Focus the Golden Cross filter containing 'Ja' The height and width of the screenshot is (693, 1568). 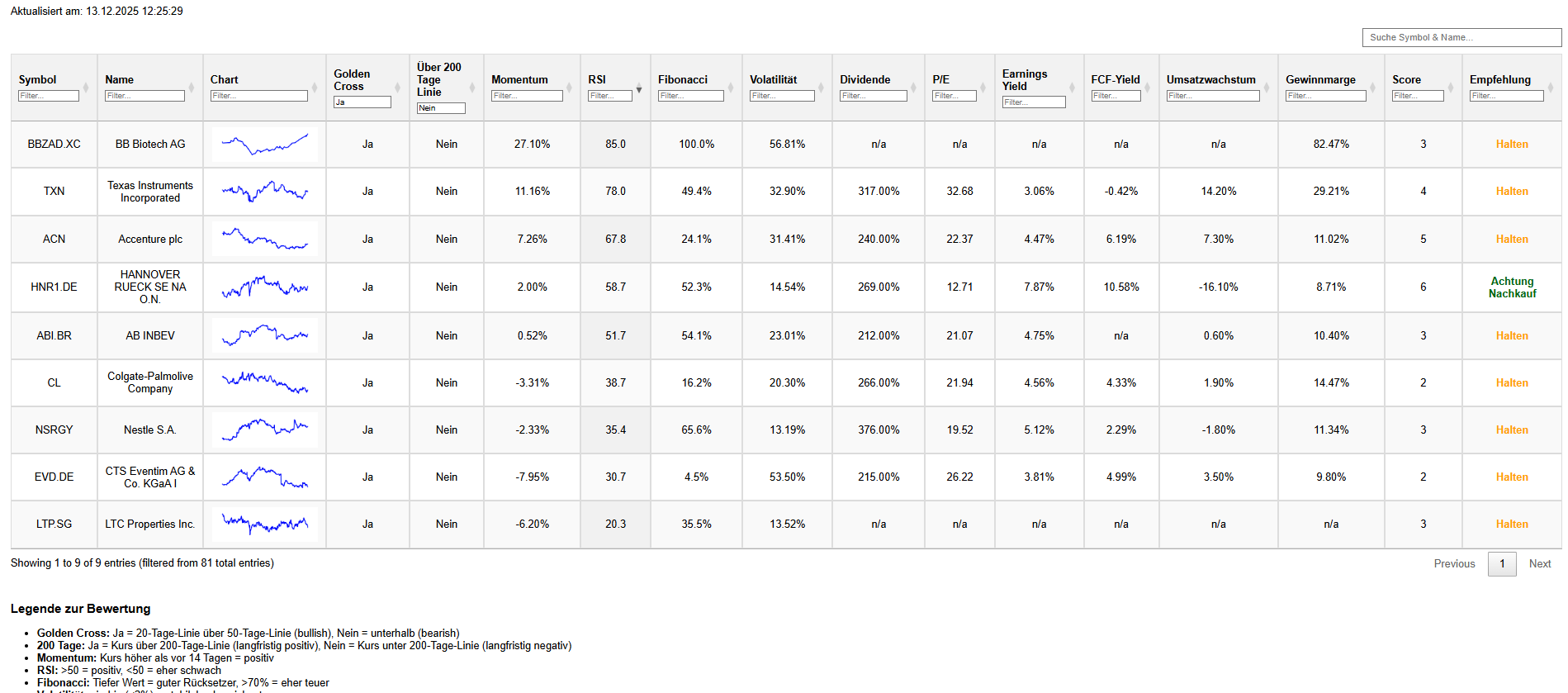(362, 102)
